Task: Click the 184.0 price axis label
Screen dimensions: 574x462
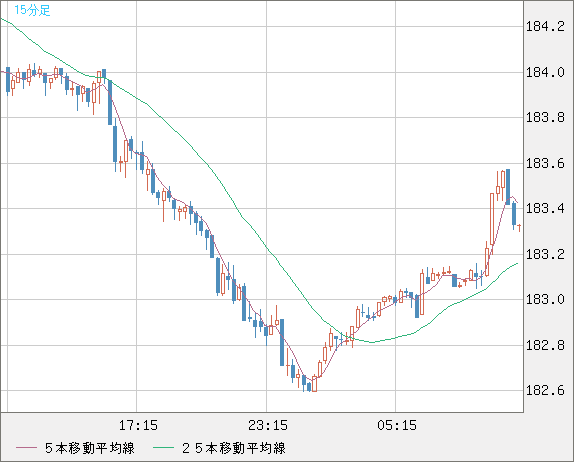Action: pyautogui.click(x=545, y=72)
